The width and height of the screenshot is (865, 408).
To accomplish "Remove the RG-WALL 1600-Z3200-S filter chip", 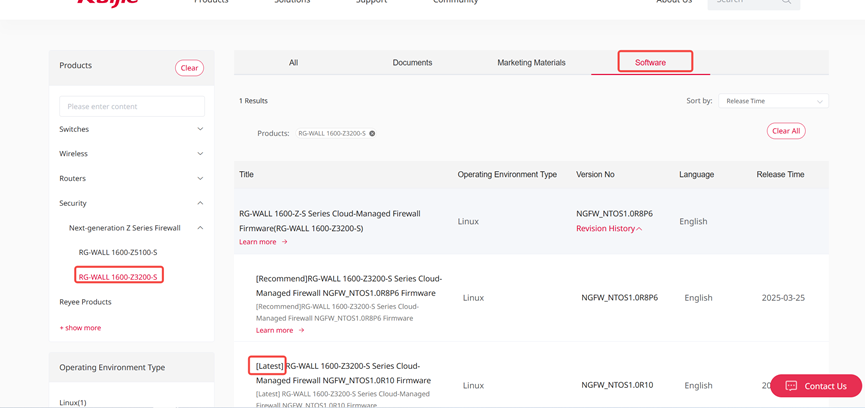I will 372,133.
